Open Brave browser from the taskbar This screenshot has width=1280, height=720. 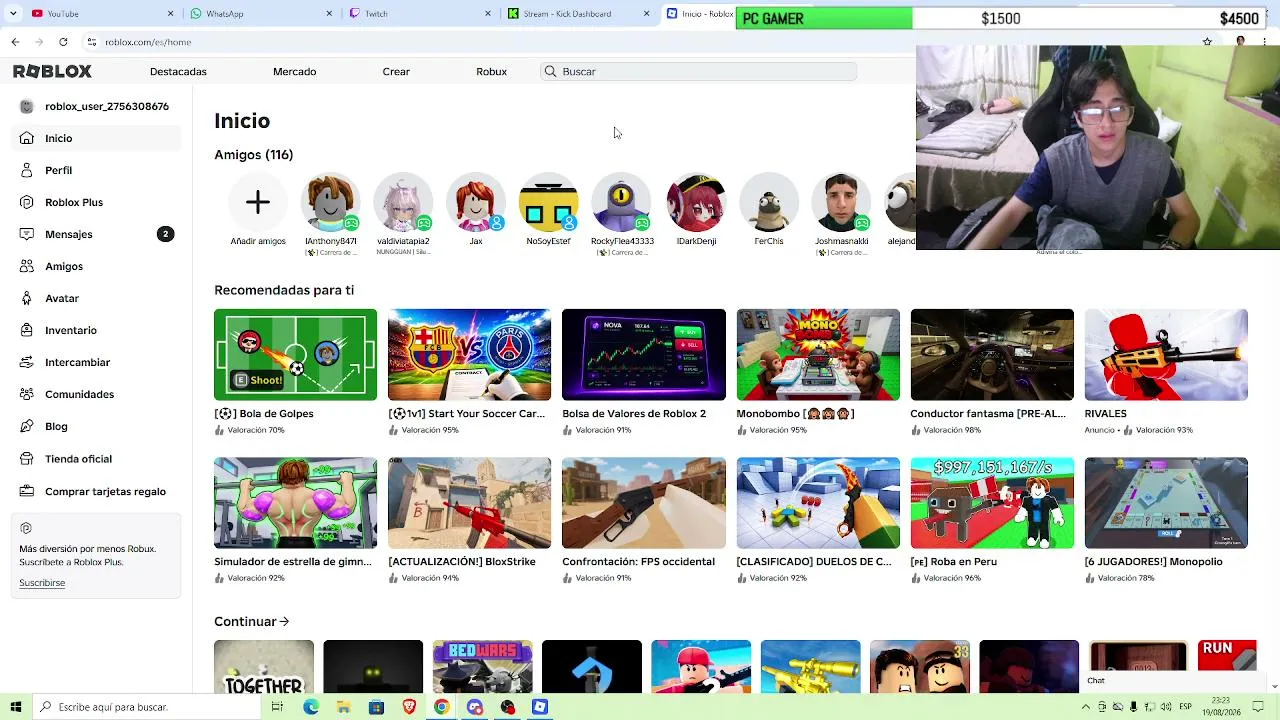(409, 707)
